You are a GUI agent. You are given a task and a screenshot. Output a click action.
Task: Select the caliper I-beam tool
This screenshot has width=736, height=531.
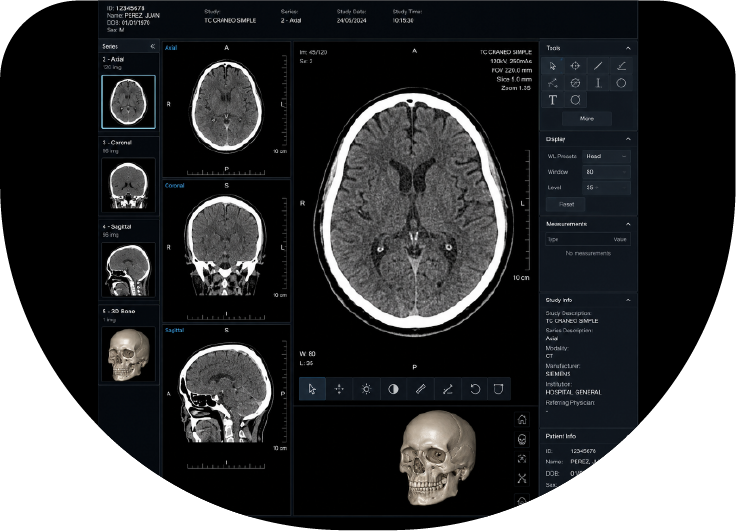coord(598,83)
